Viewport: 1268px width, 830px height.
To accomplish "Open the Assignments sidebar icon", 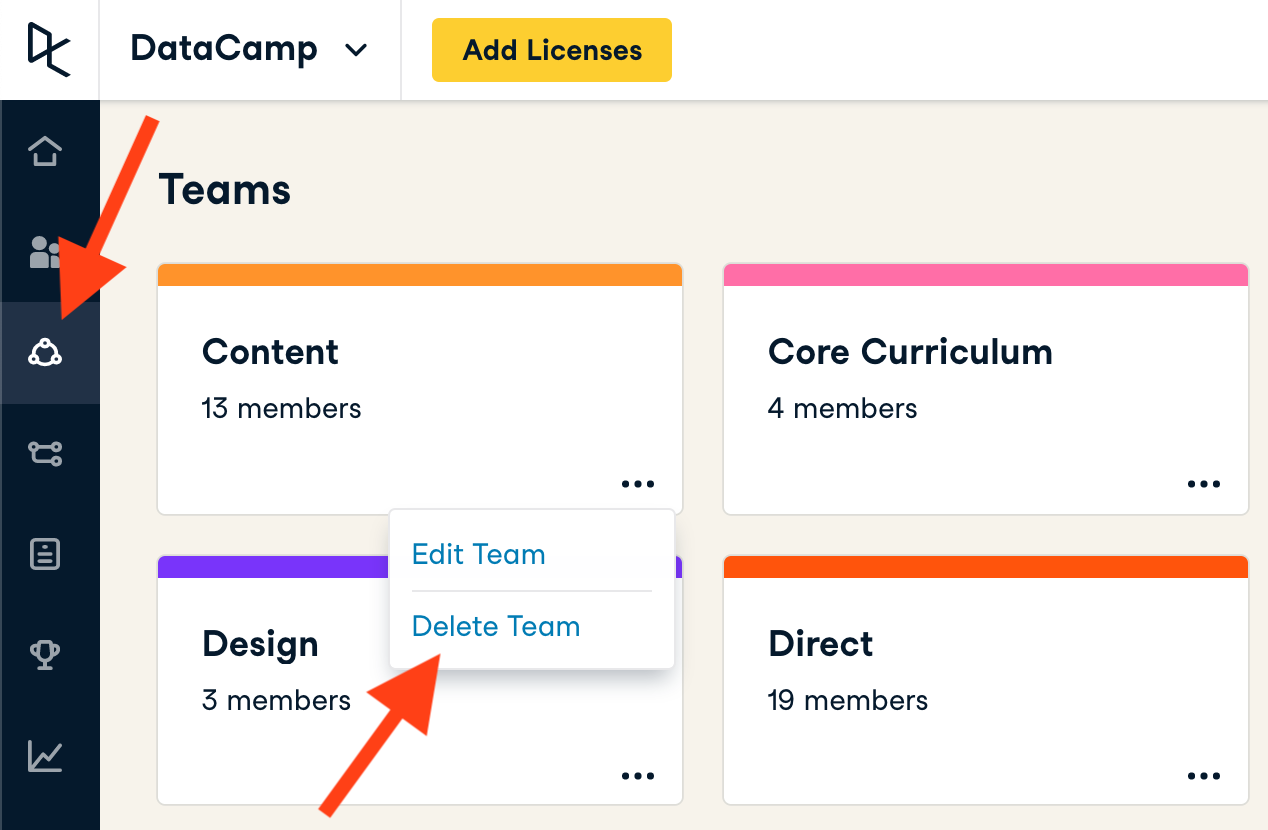I will point(46,554).
